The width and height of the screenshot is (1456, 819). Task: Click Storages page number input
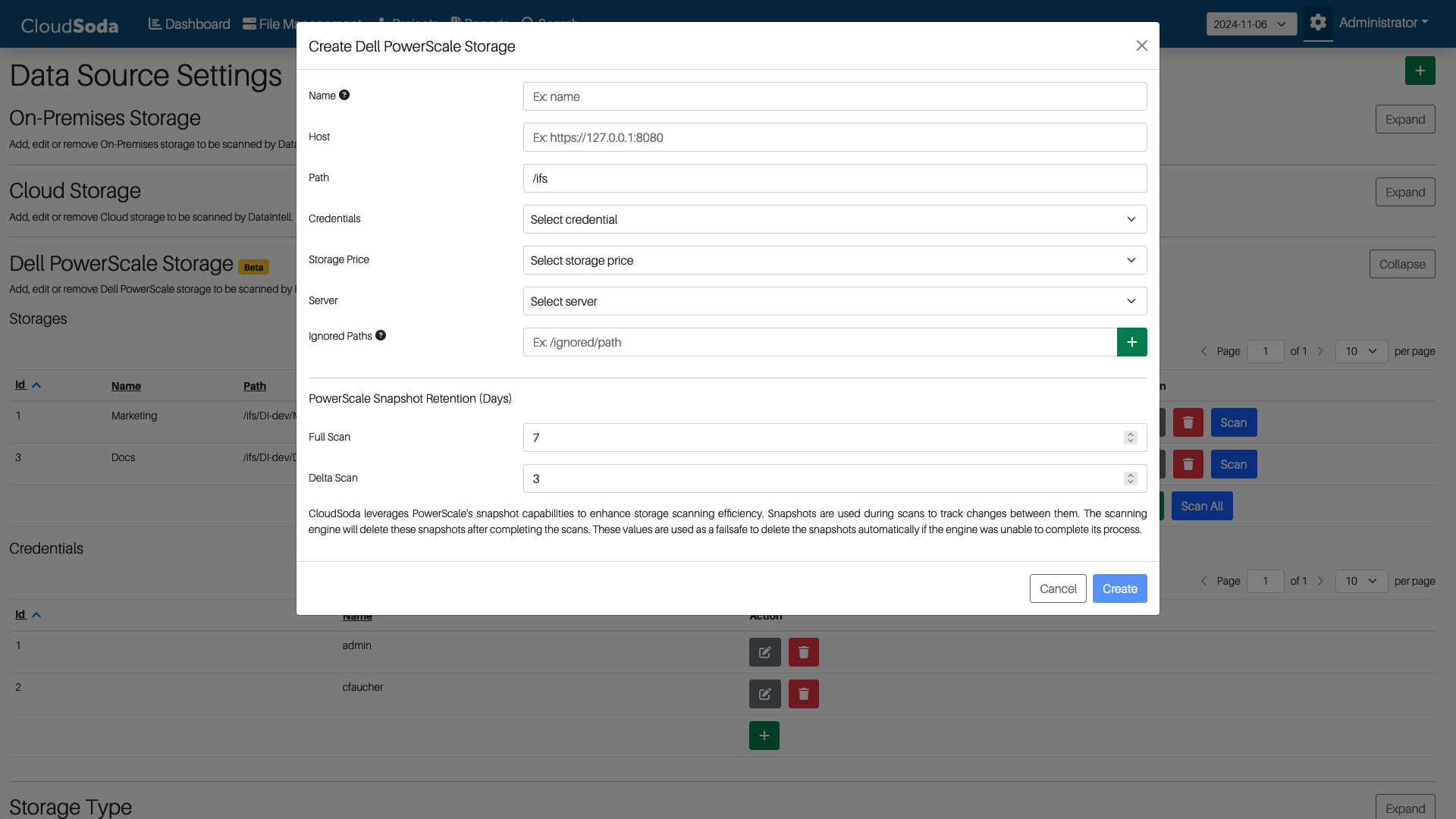tap(1265, 351)
